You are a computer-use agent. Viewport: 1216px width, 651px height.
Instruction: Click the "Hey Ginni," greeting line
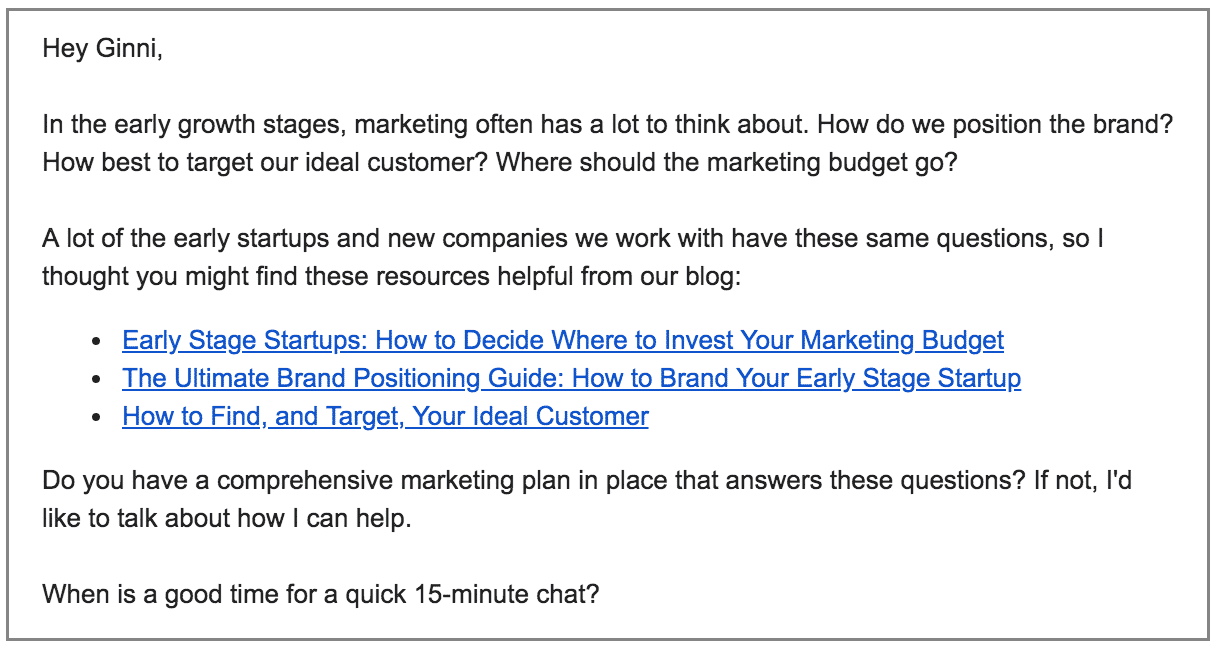coord(102,48)
